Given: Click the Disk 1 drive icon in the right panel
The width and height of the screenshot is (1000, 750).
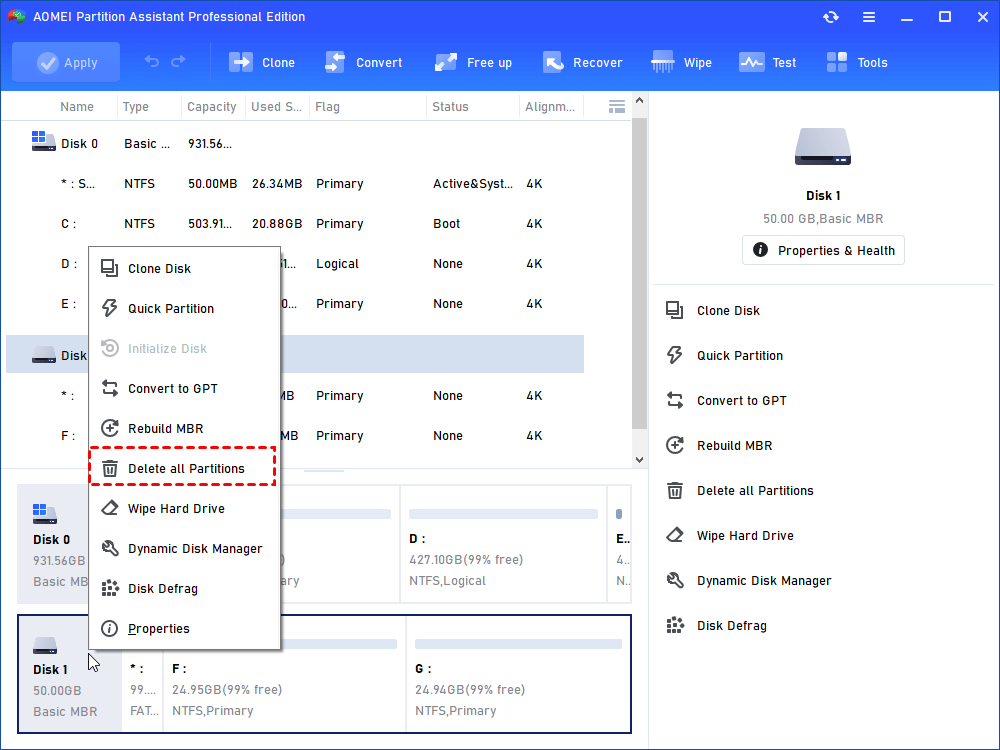Looking at the screenshot, I should click(x=823, y=147).
